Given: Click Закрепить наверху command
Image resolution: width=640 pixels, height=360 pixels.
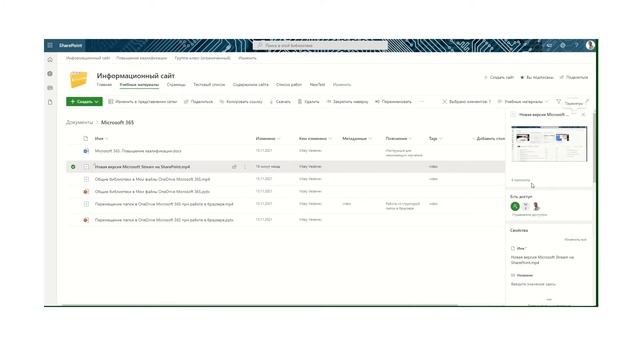Looking at the screenshot, I should coord(347,102).
